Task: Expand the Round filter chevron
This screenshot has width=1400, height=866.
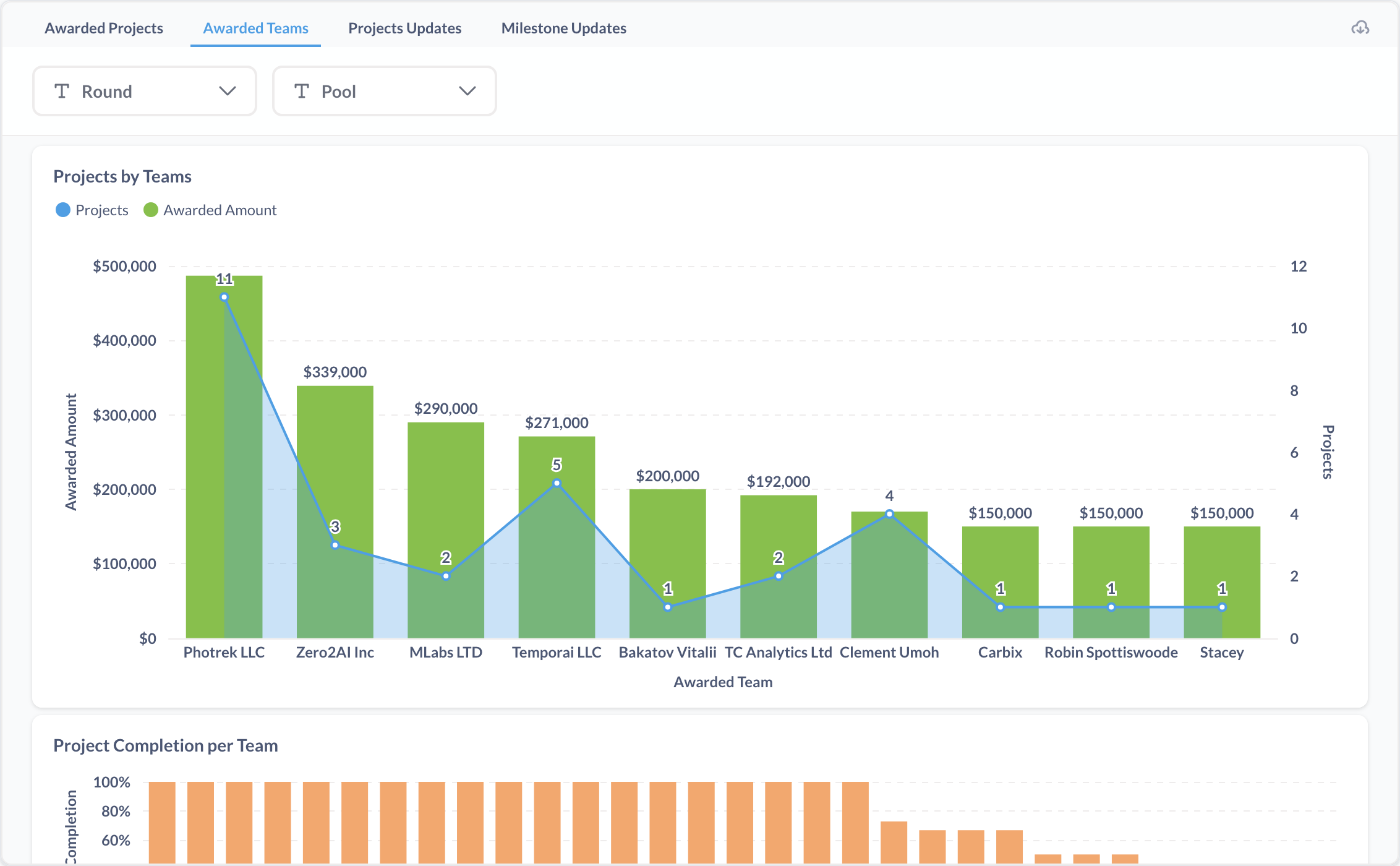Action: [228, 91]
